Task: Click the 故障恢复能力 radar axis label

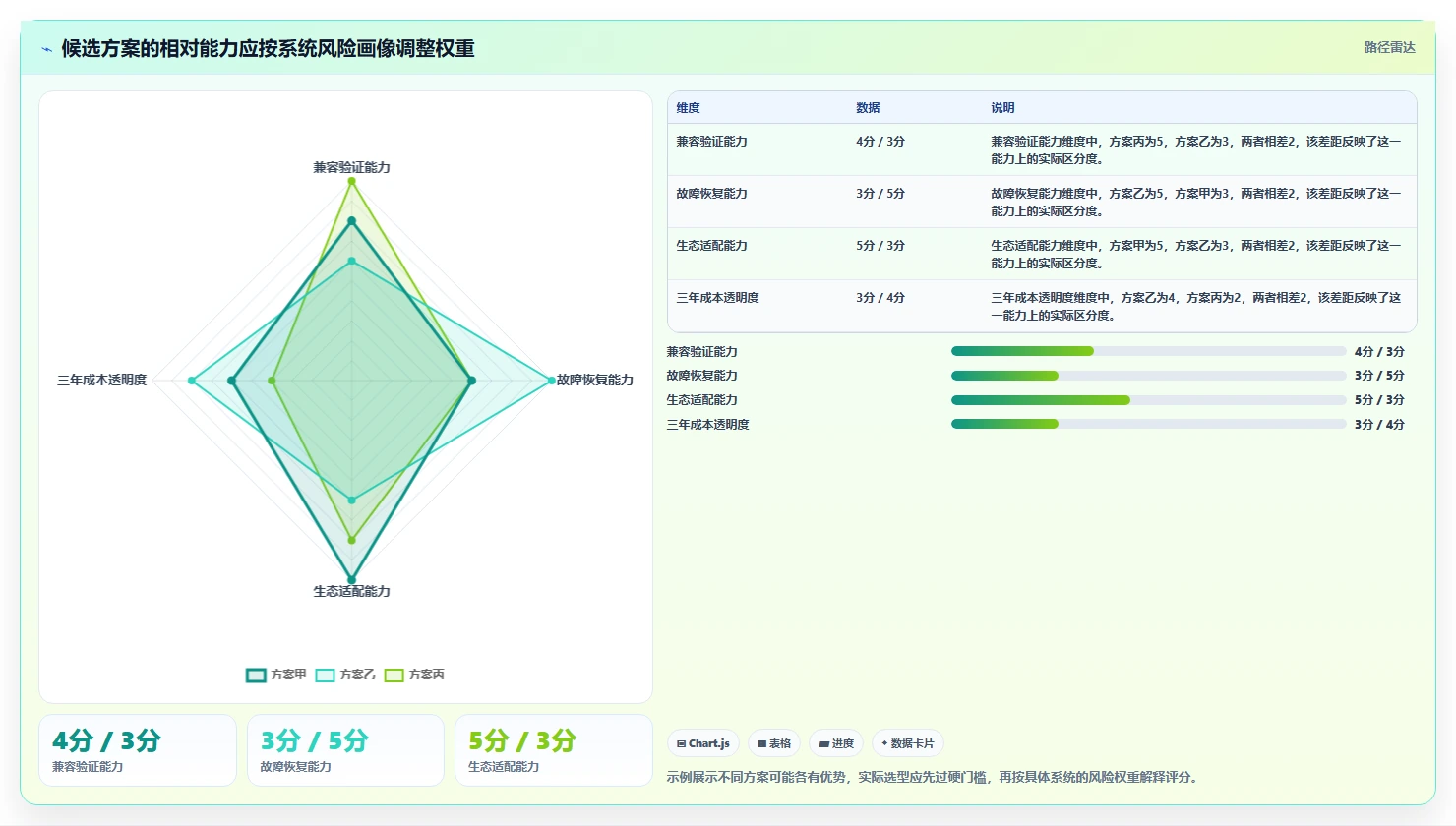Action: 595,380
